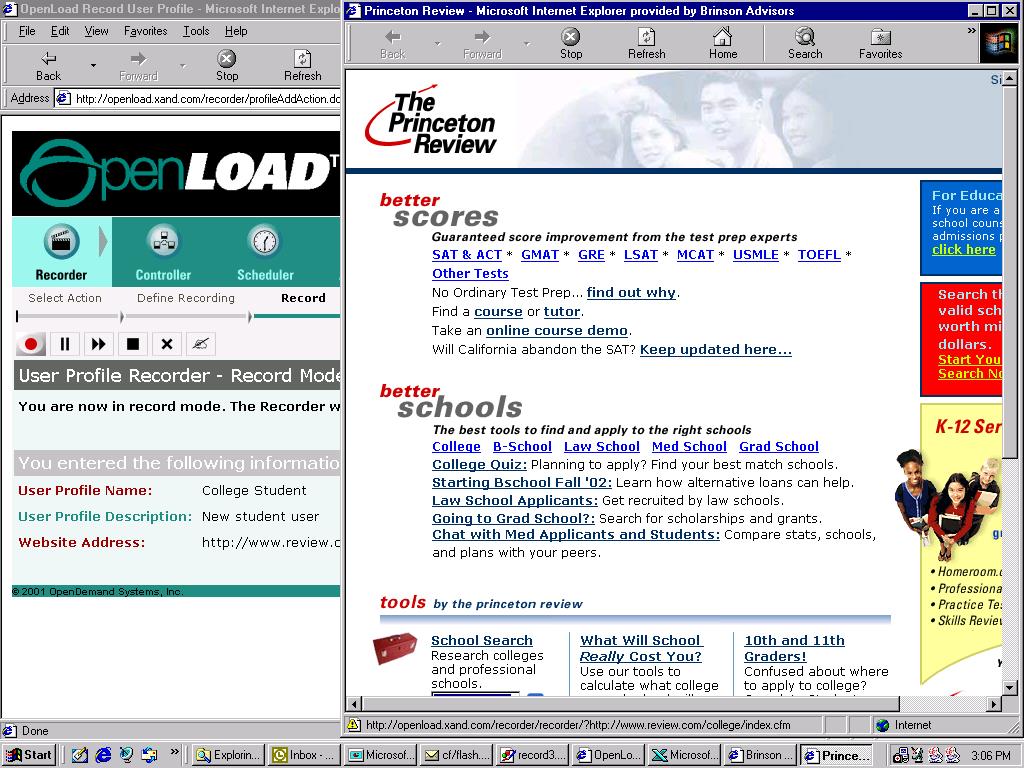The height and width of the screenshot is (768, 1024).
Task: Click the Start button
Action: click(29, 755)
